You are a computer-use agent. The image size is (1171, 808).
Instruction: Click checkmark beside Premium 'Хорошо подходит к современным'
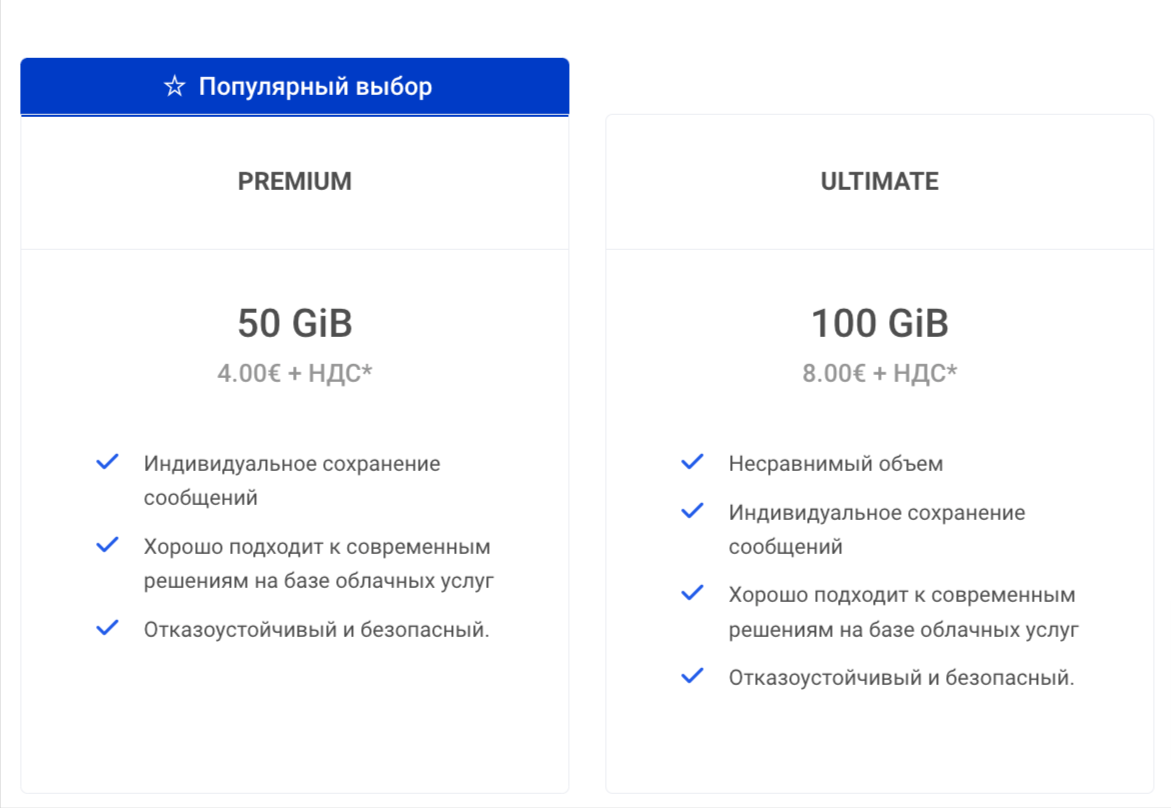pos(108,544)
